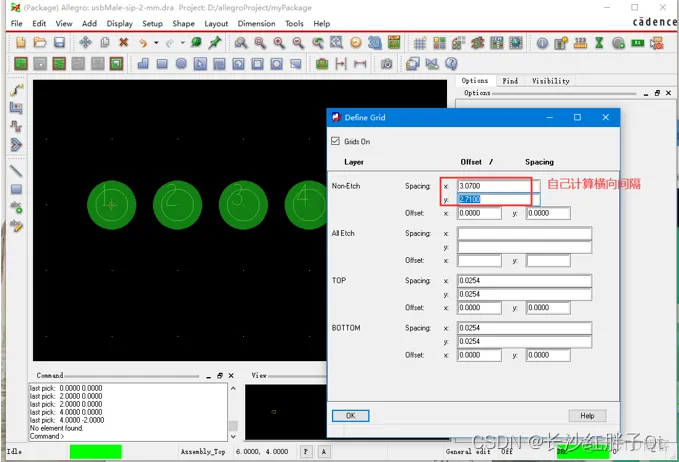Viewport: 679px width, 462px height.
Task: Click the grid toggle toolbar icon
Action: pos(419,43)
